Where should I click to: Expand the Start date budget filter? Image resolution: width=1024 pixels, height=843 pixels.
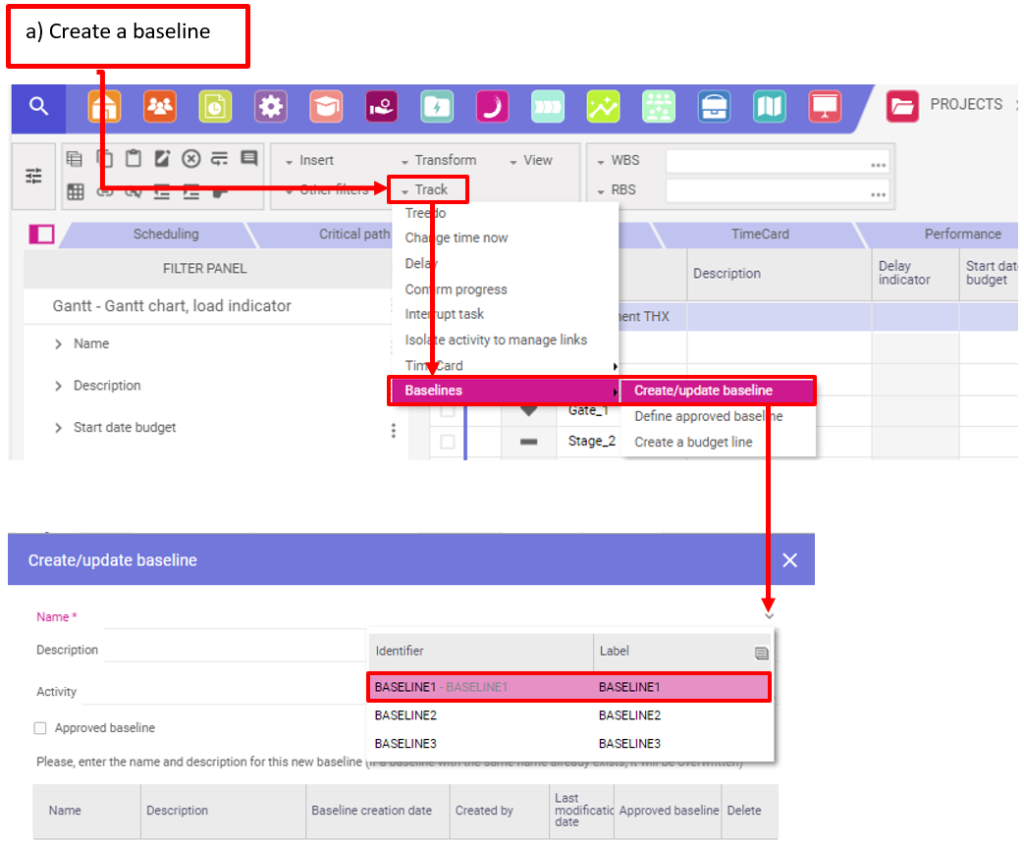(x=59, y=428)
